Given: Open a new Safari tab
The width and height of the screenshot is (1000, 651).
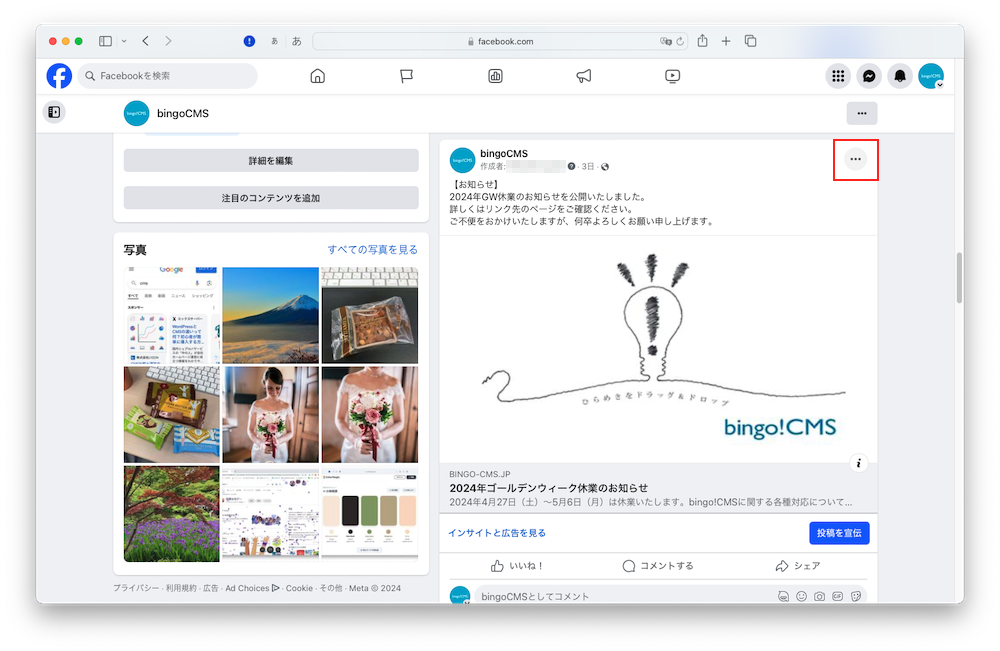Looking at the screenshot, I should pyautogui.click(x=726, y=41).
